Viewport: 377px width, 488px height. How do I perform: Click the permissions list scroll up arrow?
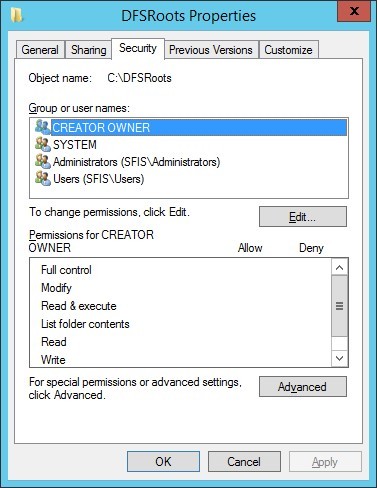click(x=339, y=267)
